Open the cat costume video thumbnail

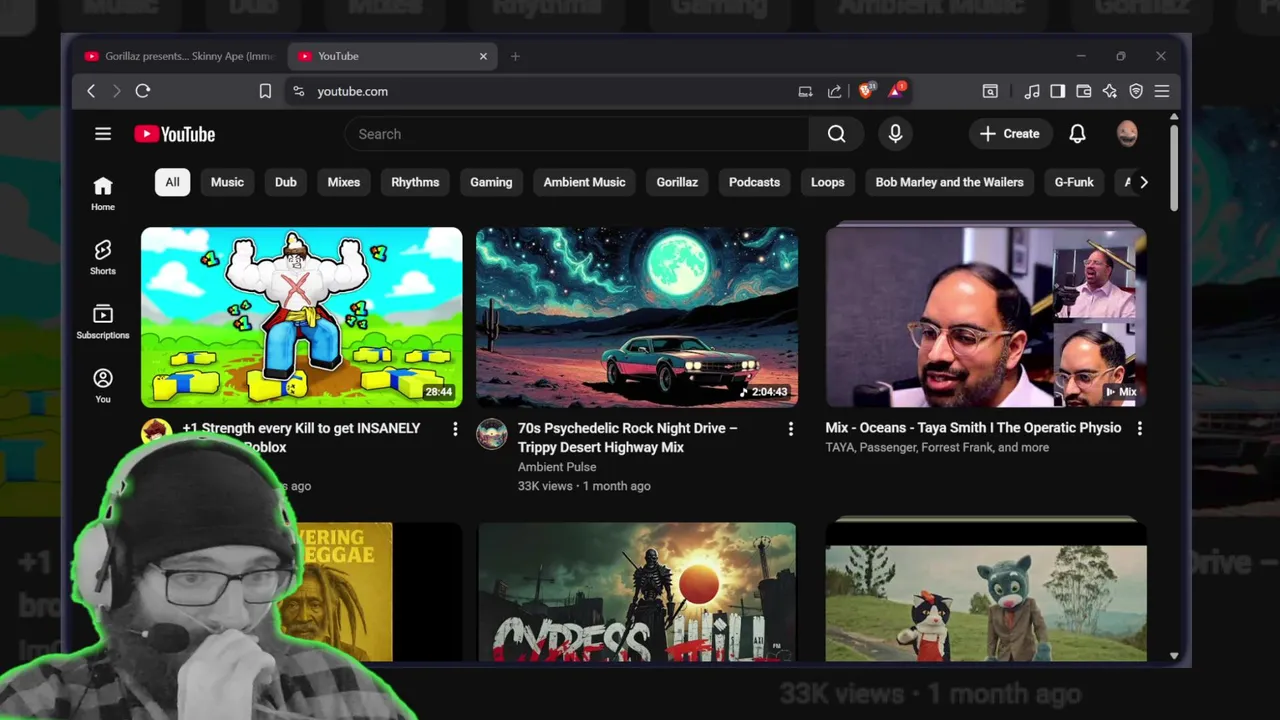tap(986, 591)
